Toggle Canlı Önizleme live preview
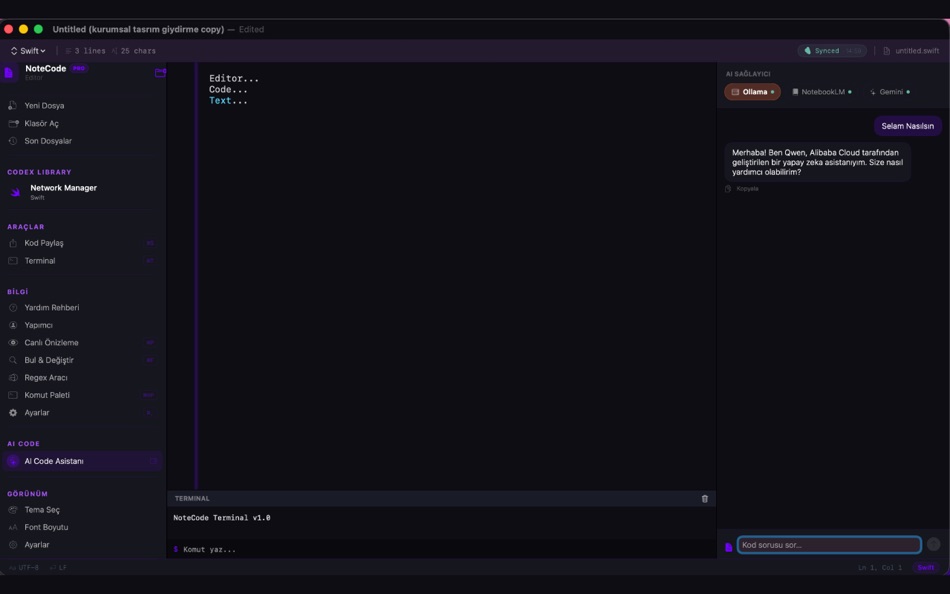The width and height of the screenshot is (950, 594). (81, 342)
